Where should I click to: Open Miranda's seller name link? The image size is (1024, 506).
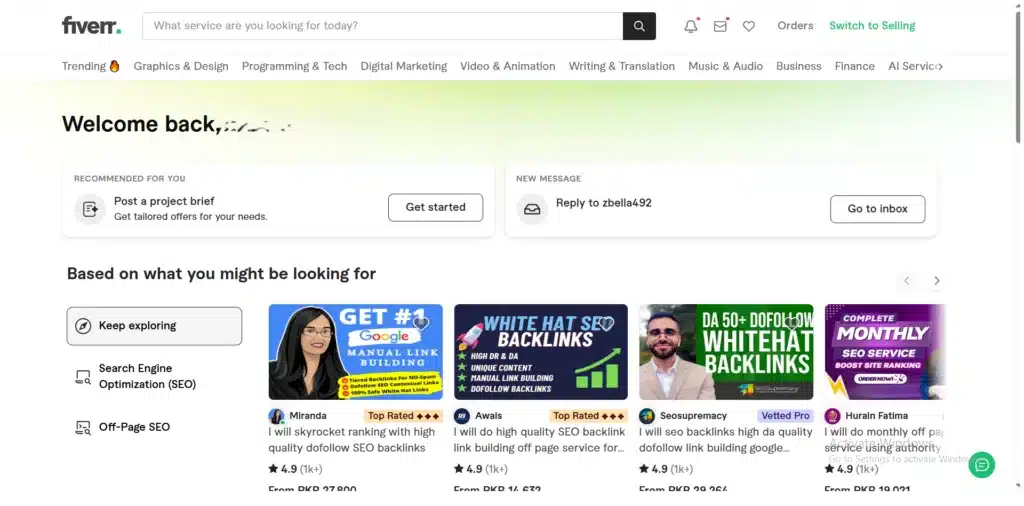click(x=308, y=416)
